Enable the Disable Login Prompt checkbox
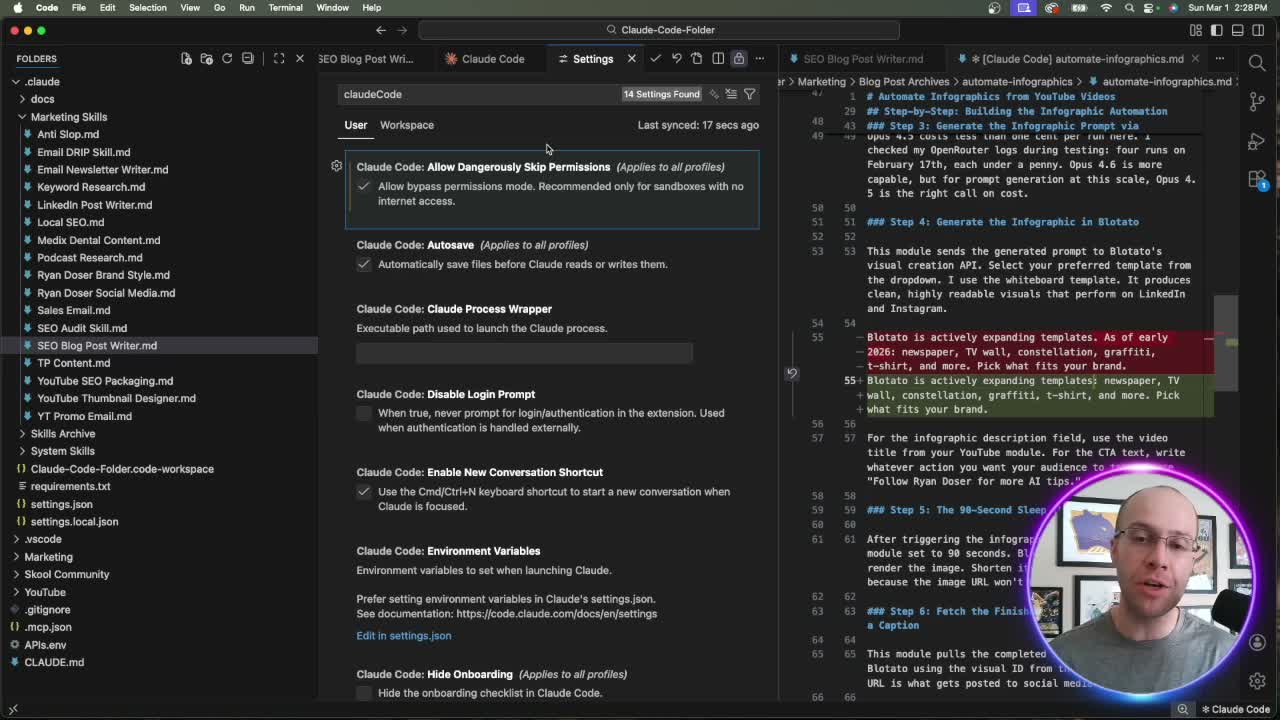 [x=364, y=413]
